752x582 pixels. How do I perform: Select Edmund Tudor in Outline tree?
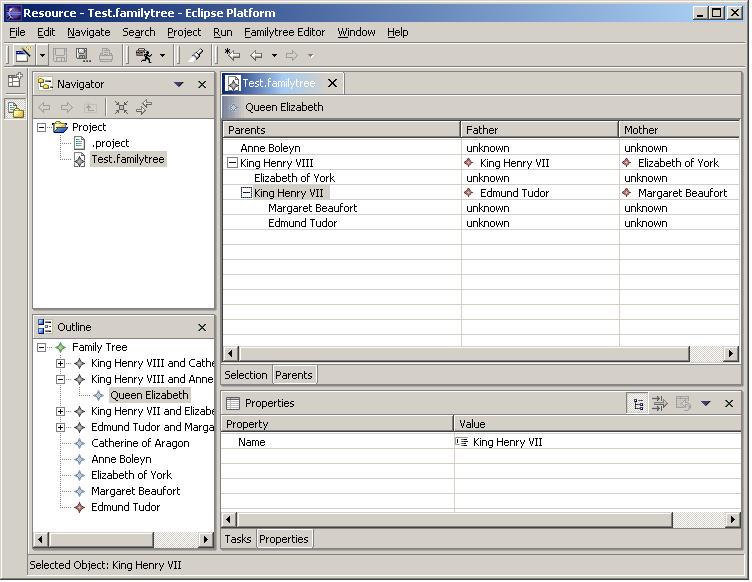pyautogui.click(x=126, y=507)
